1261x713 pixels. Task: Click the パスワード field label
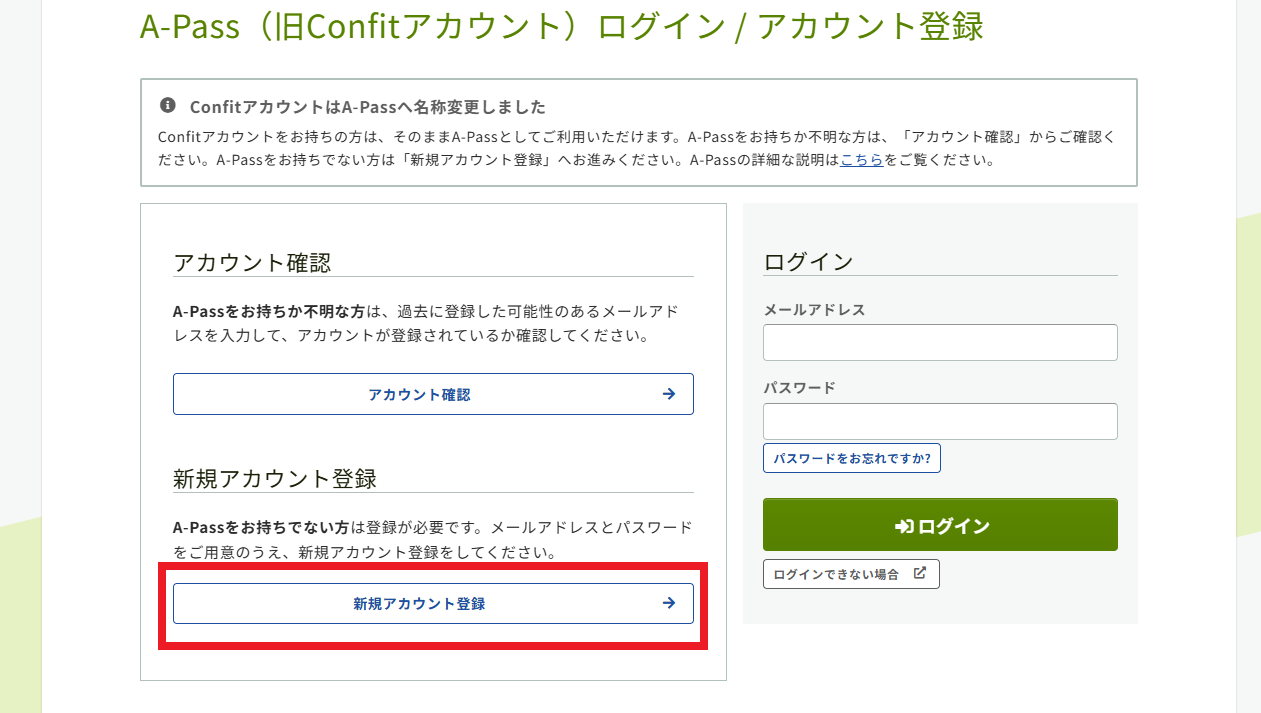click(x=799, y=388)
